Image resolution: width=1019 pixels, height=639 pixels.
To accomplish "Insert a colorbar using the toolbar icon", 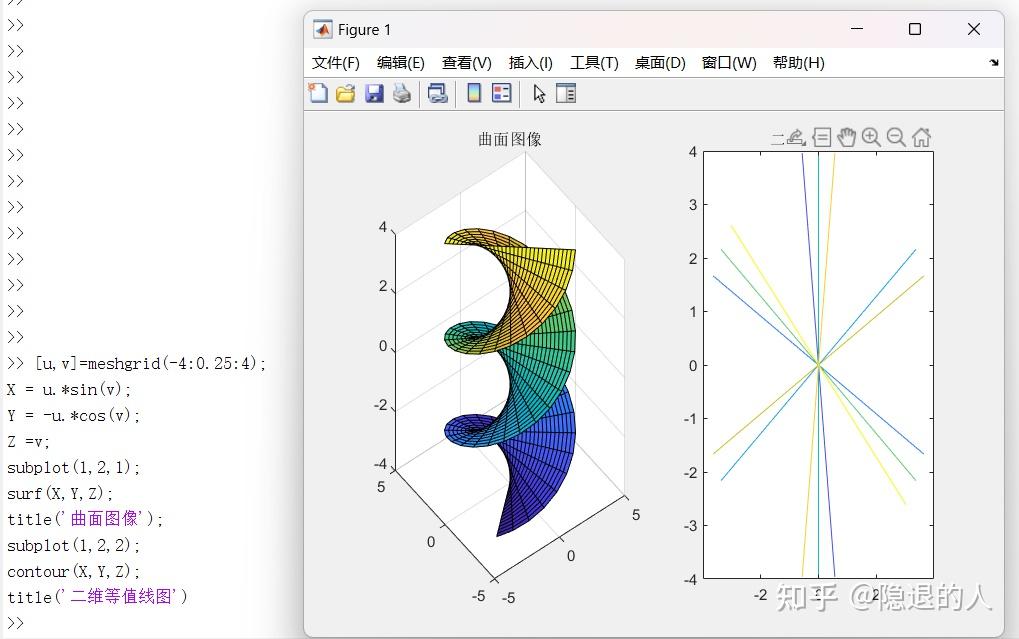I will tap(474, 94).
